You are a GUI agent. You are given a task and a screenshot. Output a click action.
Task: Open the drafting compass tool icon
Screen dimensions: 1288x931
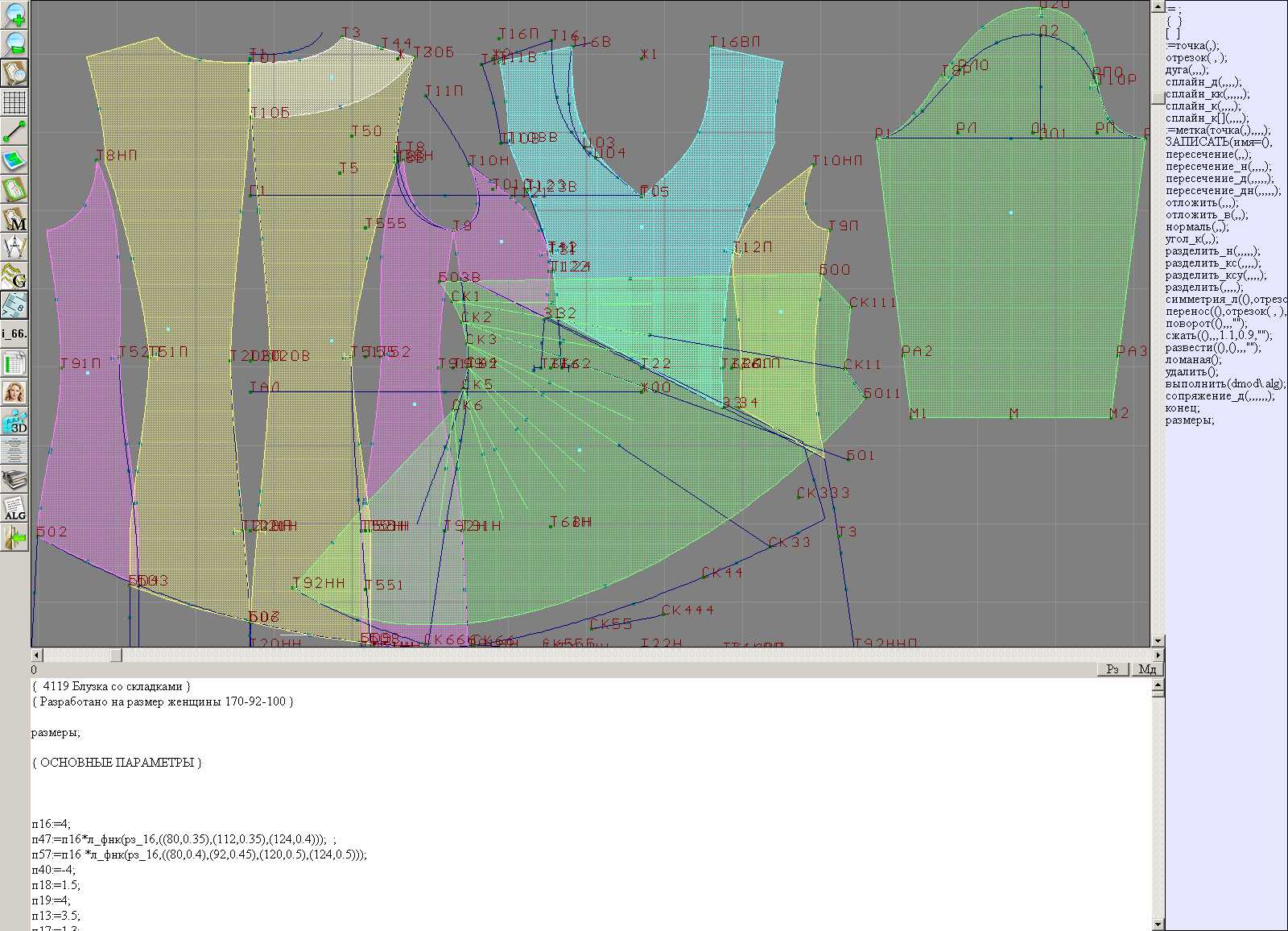tap(14, 247)
